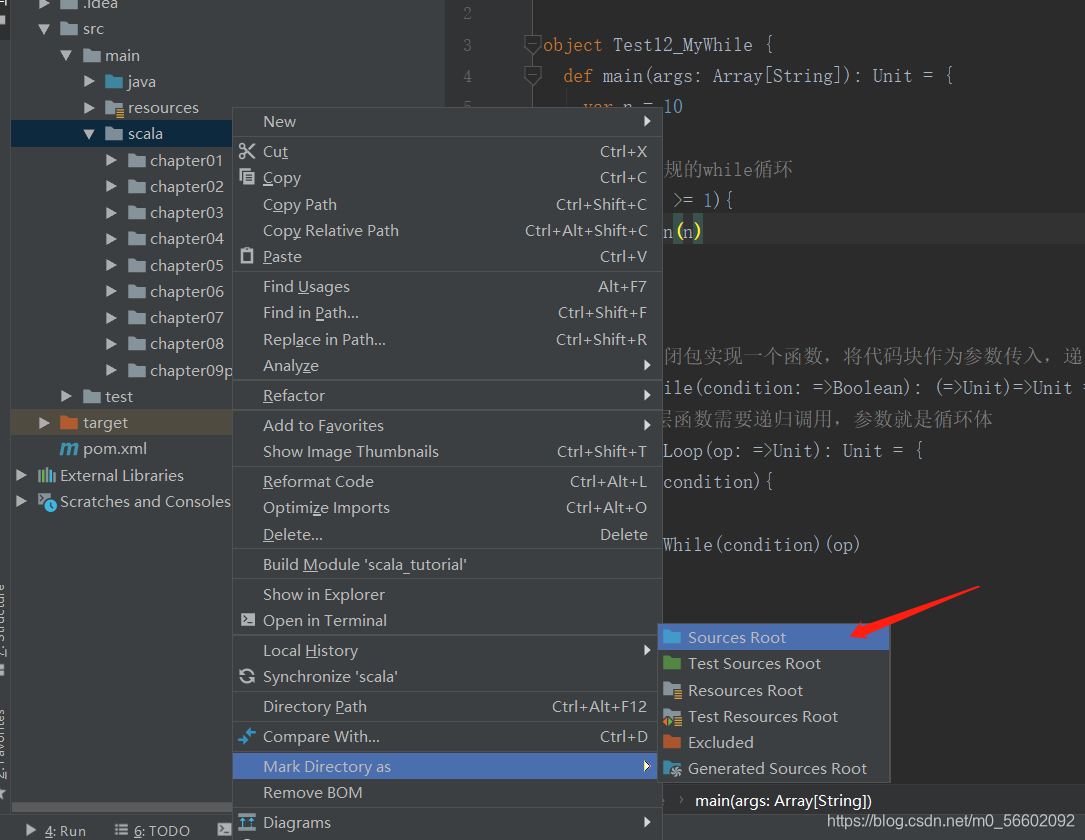Click the green Test Sources Root icon
The image size is (1085, 840).
tap(672, 663)
